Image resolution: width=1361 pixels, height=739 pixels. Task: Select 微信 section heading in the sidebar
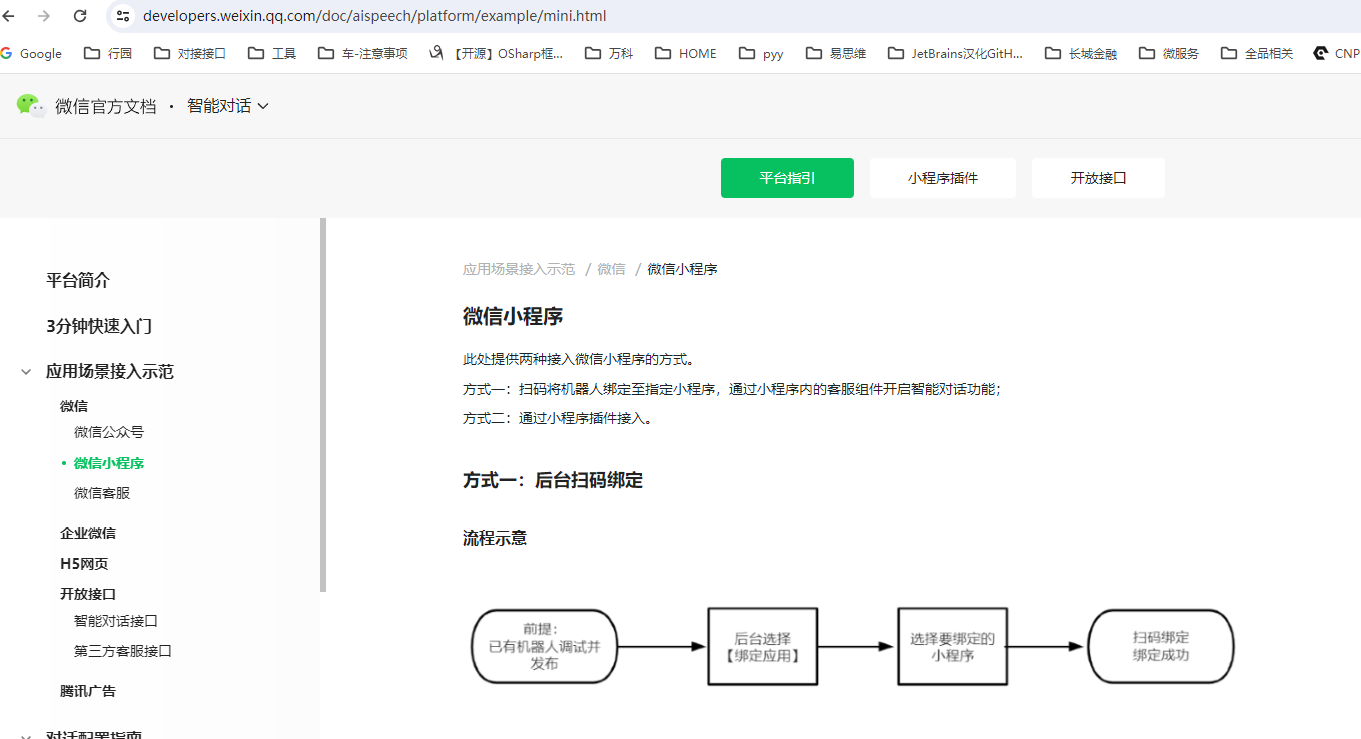74,406
